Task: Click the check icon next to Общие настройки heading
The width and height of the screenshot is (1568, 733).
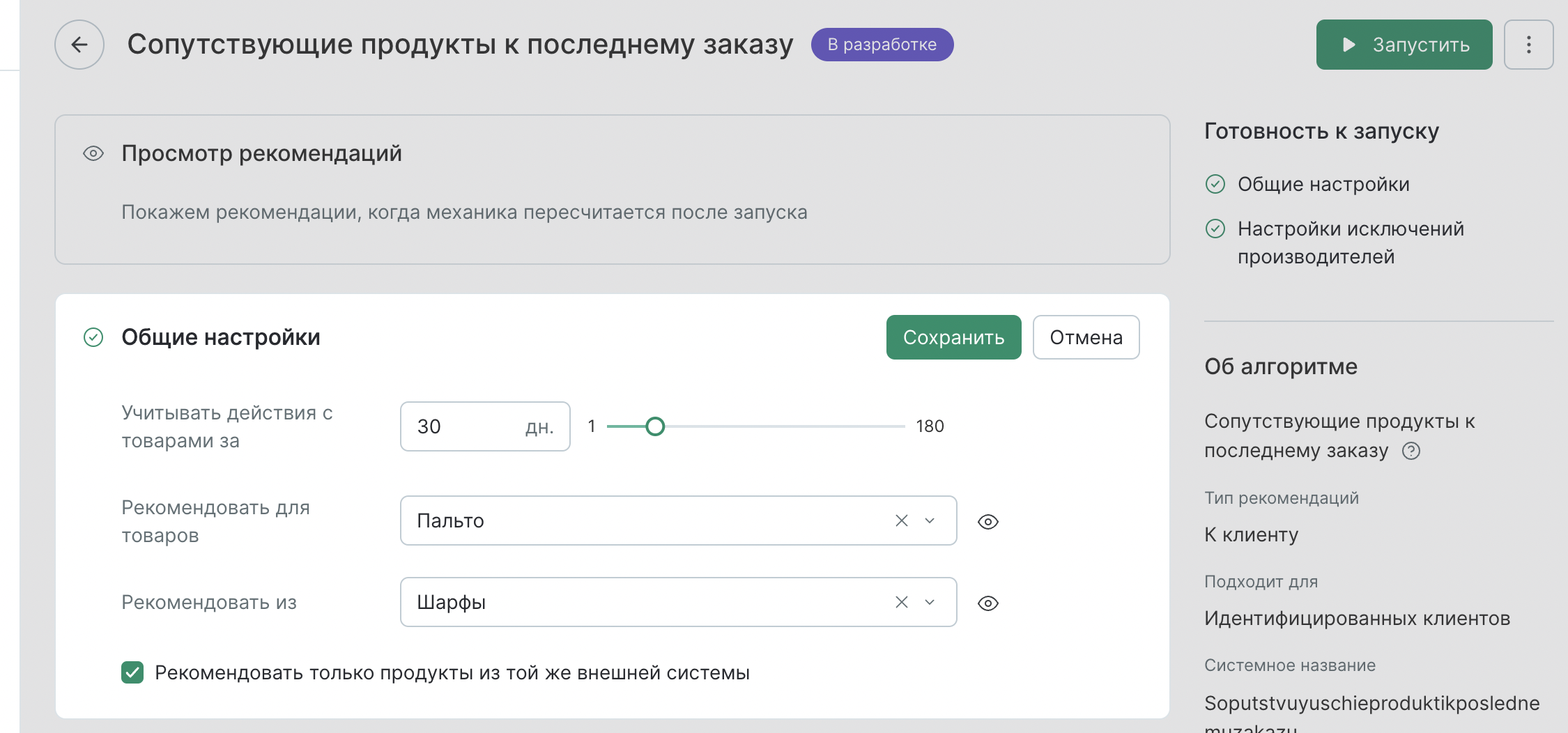Action: coord(93,337)
